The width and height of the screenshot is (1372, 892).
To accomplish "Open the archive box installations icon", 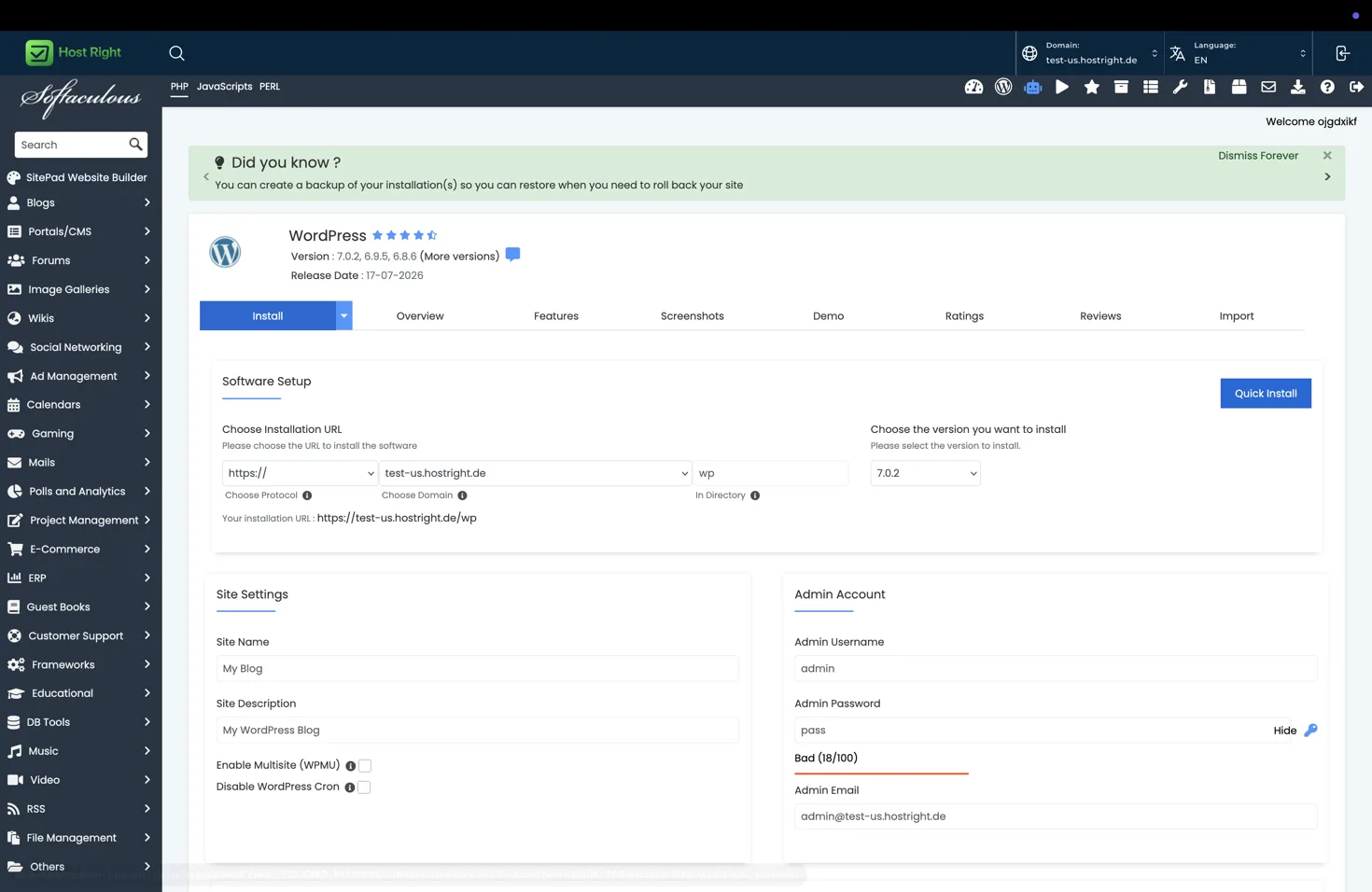I will (x=1121, y=87).
